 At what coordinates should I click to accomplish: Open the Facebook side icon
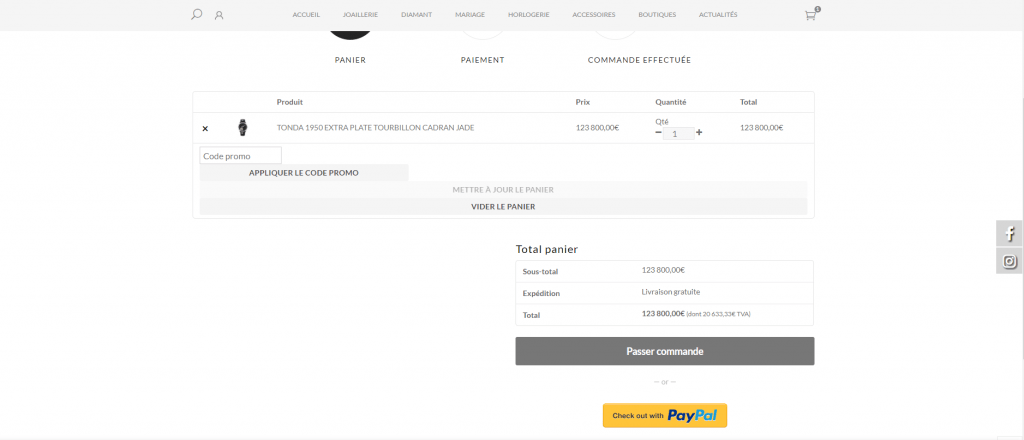[1010, 233]
